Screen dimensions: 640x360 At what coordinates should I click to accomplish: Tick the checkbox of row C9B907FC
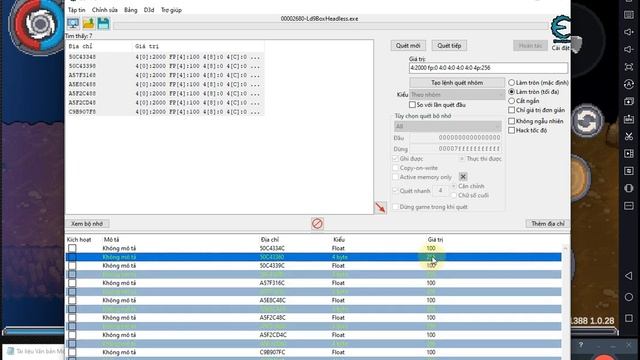(72, 352)
